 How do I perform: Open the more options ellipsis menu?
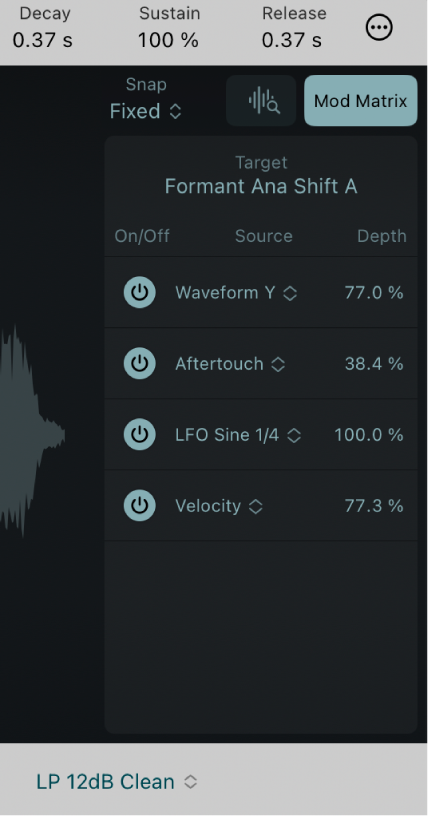379,28
